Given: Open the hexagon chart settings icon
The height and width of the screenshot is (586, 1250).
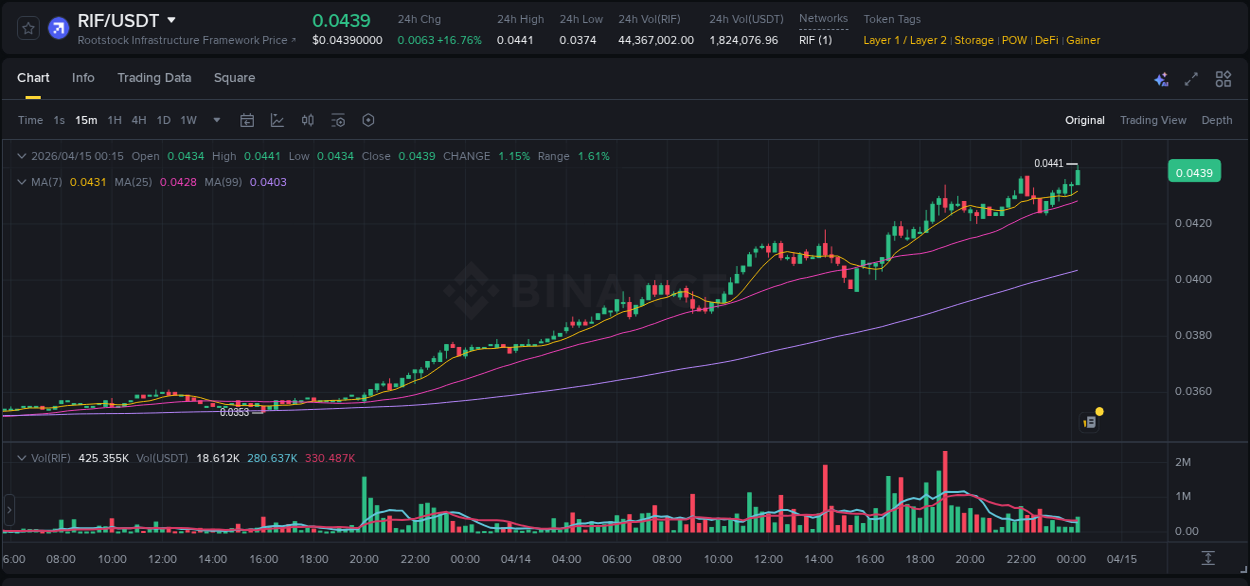Looking at the screenshot, I should point(368,120).
